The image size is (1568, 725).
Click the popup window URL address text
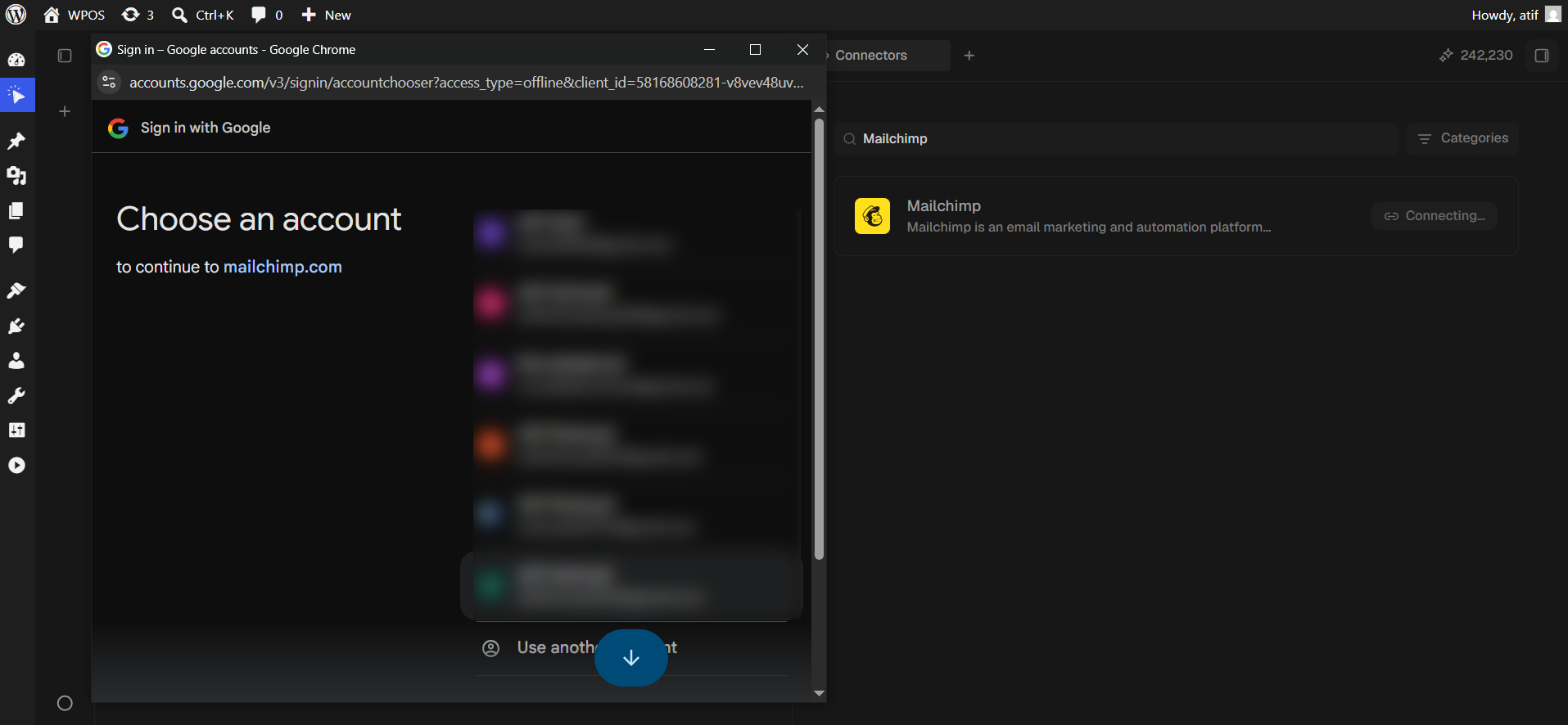(x=466, y=83)
